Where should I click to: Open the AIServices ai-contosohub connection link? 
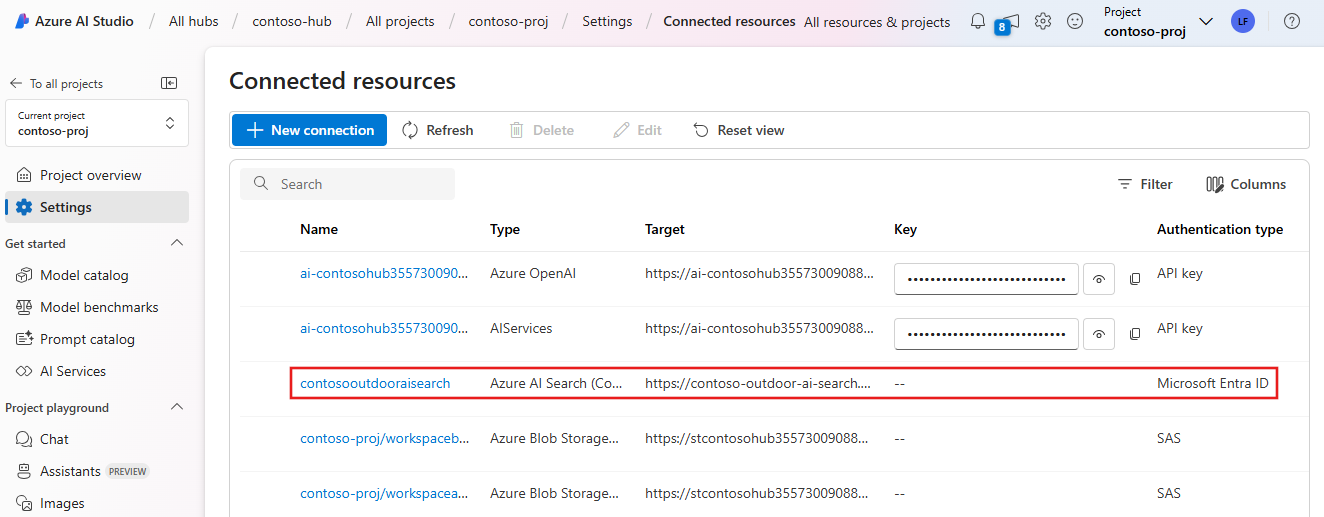pyautogui.click(x=384, y=328)
